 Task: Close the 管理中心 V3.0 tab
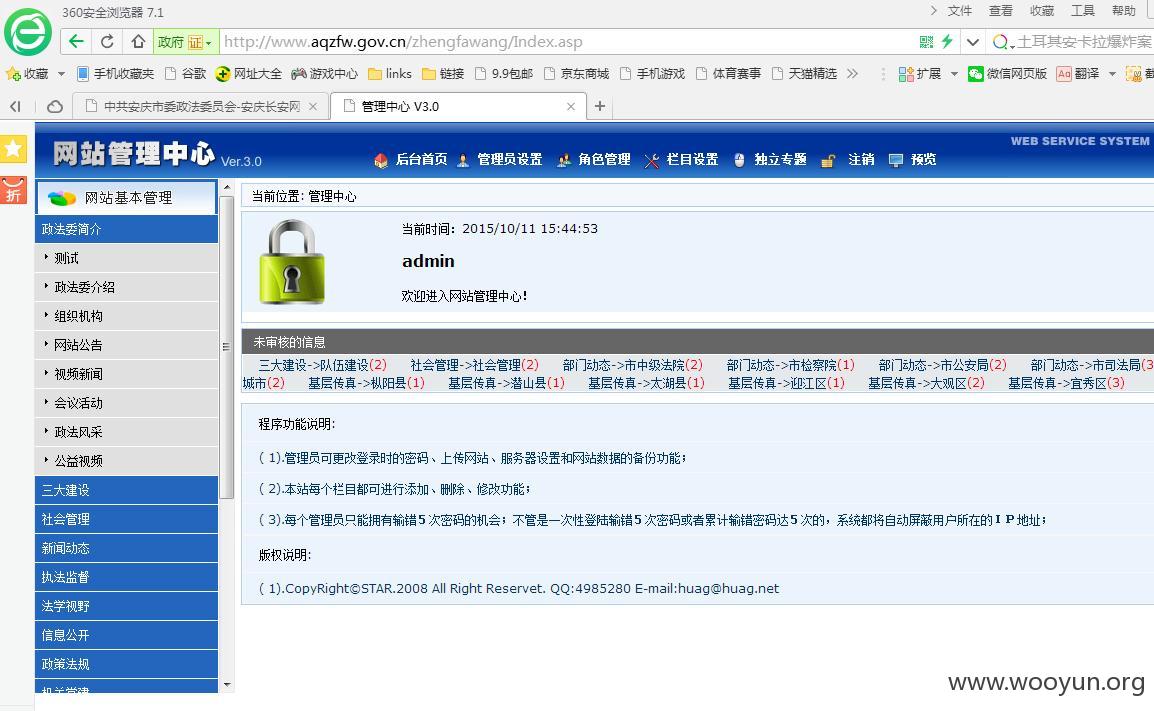coord(570,107)
